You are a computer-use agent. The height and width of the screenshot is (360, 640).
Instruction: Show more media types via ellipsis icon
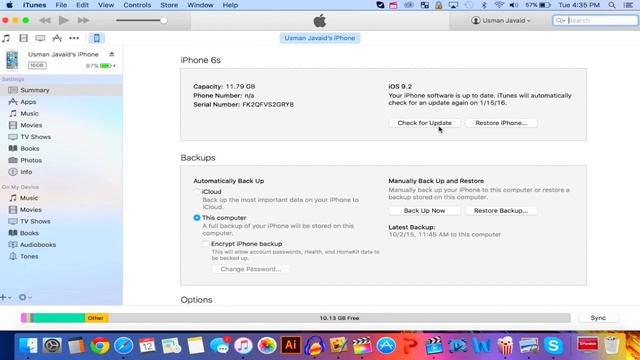[74, 38]
